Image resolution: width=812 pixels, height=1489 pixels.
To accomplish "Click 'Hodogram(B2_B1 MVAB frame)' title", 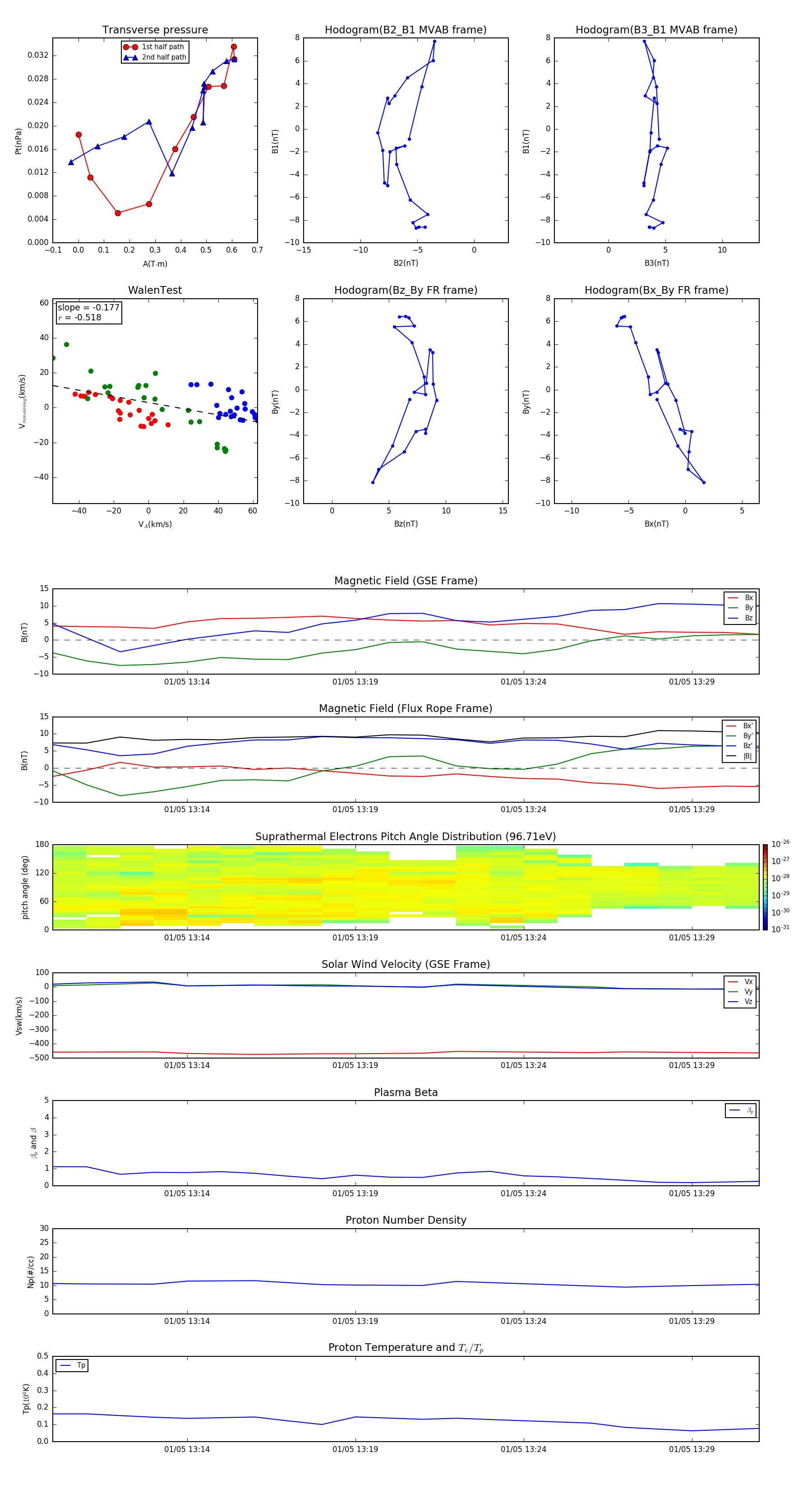I will pyautogui.click(x=406, y=30).
